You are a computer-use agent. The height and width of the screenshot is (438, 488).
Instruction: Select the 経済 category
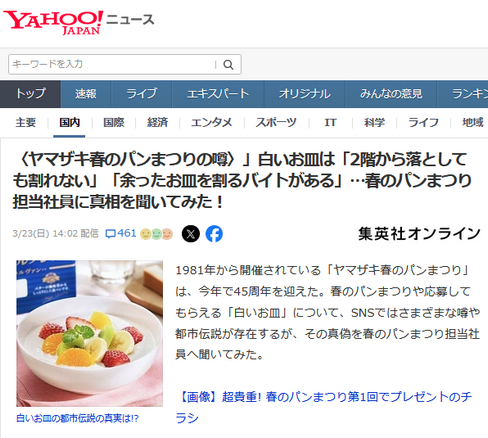pos(157,123)
